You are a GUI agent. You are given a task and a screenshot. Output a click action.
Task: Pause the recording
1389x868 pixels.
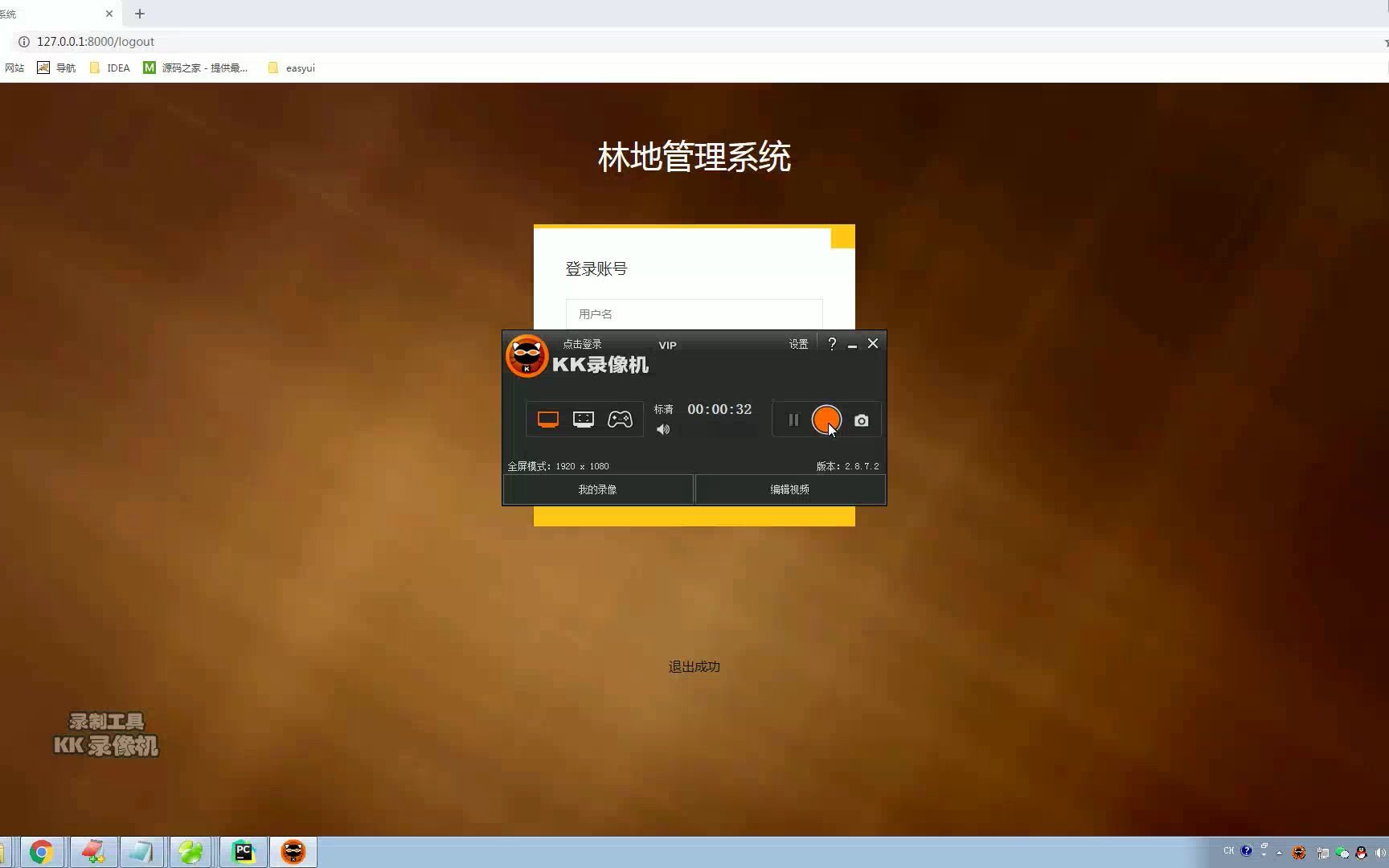pos(793,419)
